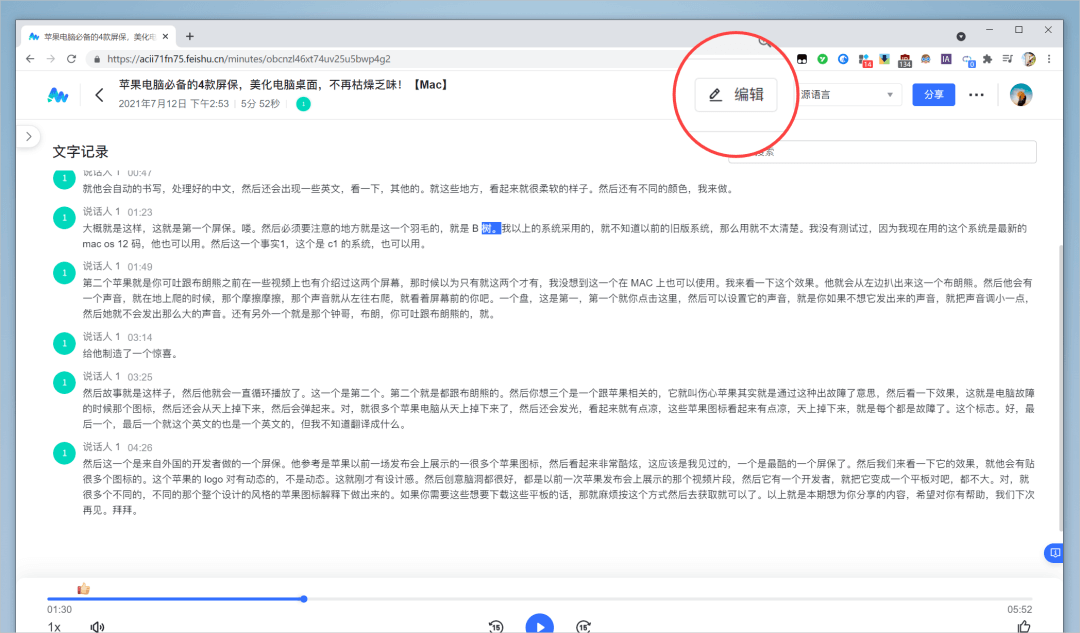1080x633 pixels.
Task: Go back using the left chevron by the title
Action: point(99,95)
